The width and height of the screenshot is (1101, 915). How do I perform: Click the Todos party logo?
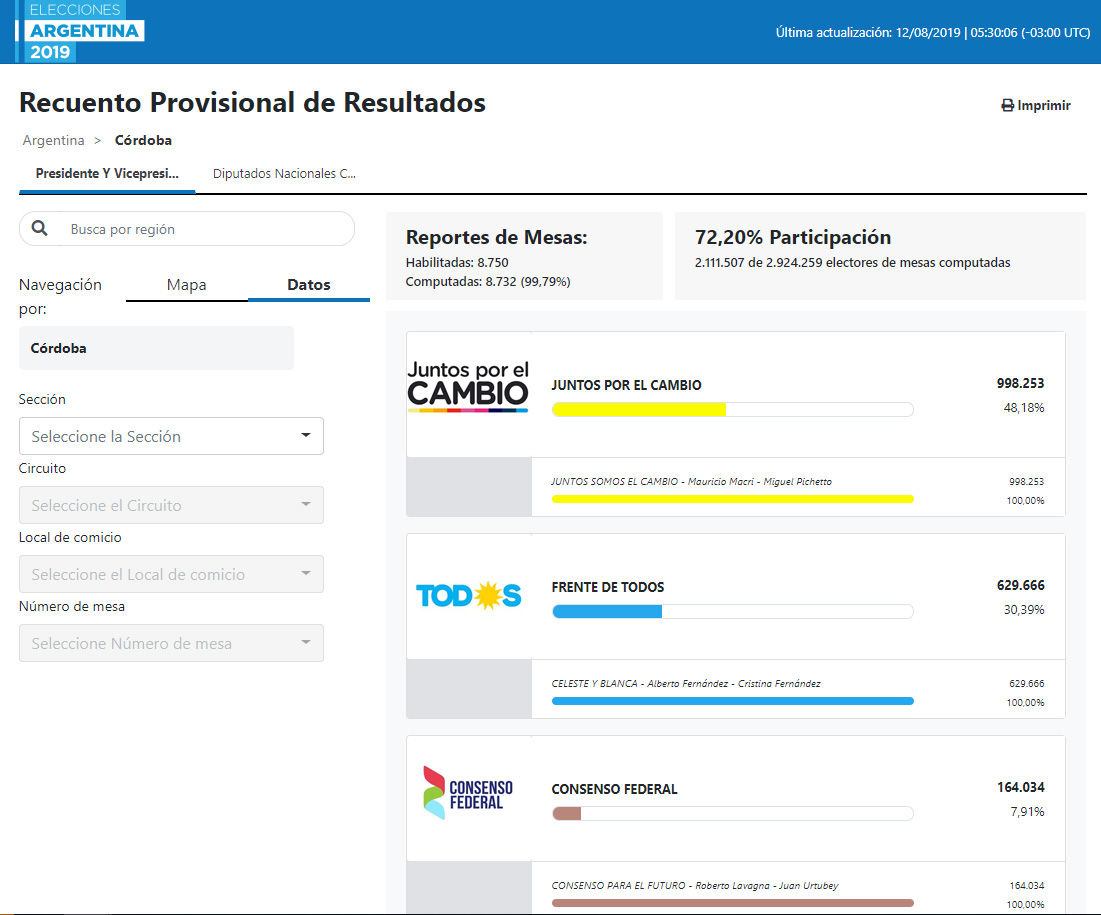pyautogui.click(x=468, y=595)
